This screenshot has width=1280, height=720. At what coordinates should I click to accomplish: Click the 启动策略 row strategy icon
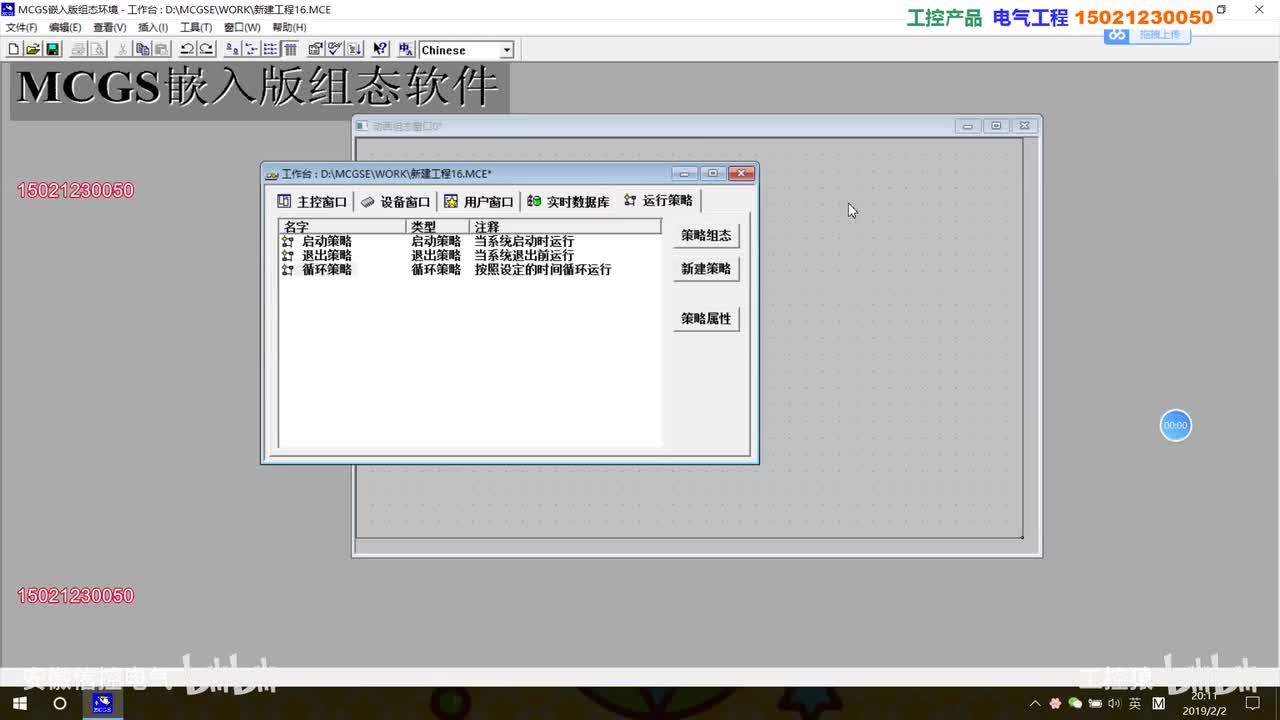pyautogui.click(x=288, y=241)
